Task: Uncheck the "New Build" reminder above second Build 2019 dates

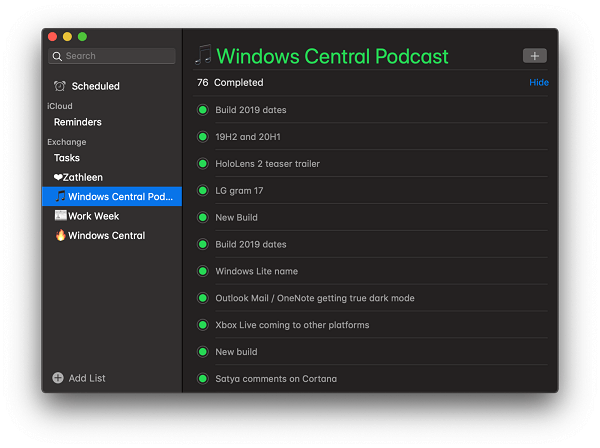Action: (x=203, y=217)
